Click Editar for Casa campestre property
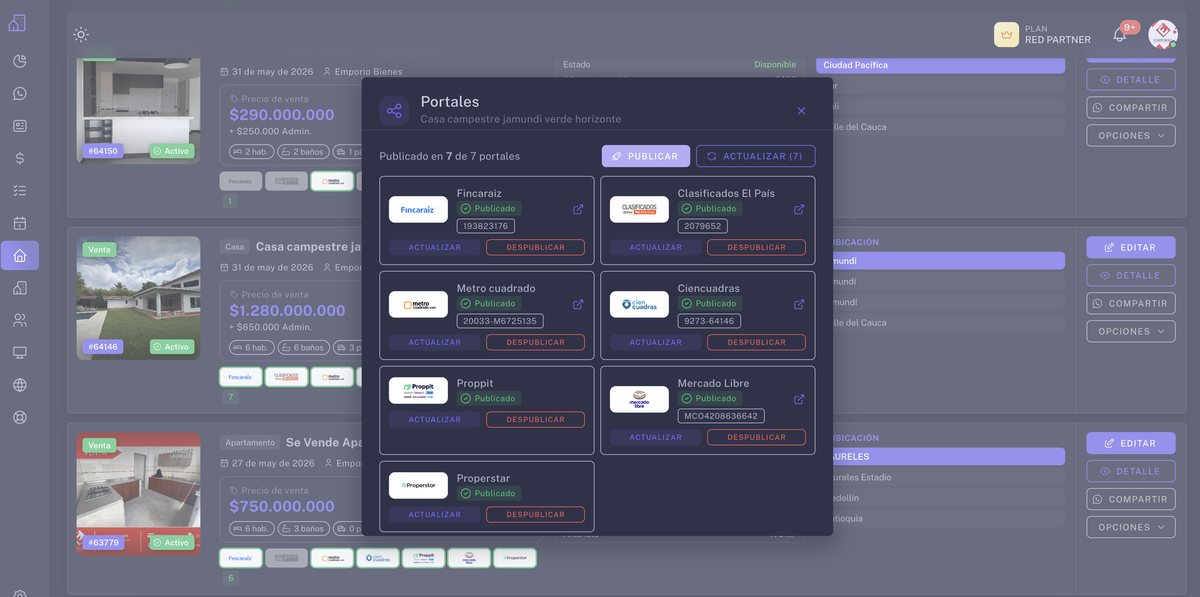The height and width of the screenshot is (597, 1200). [1131, 247]
